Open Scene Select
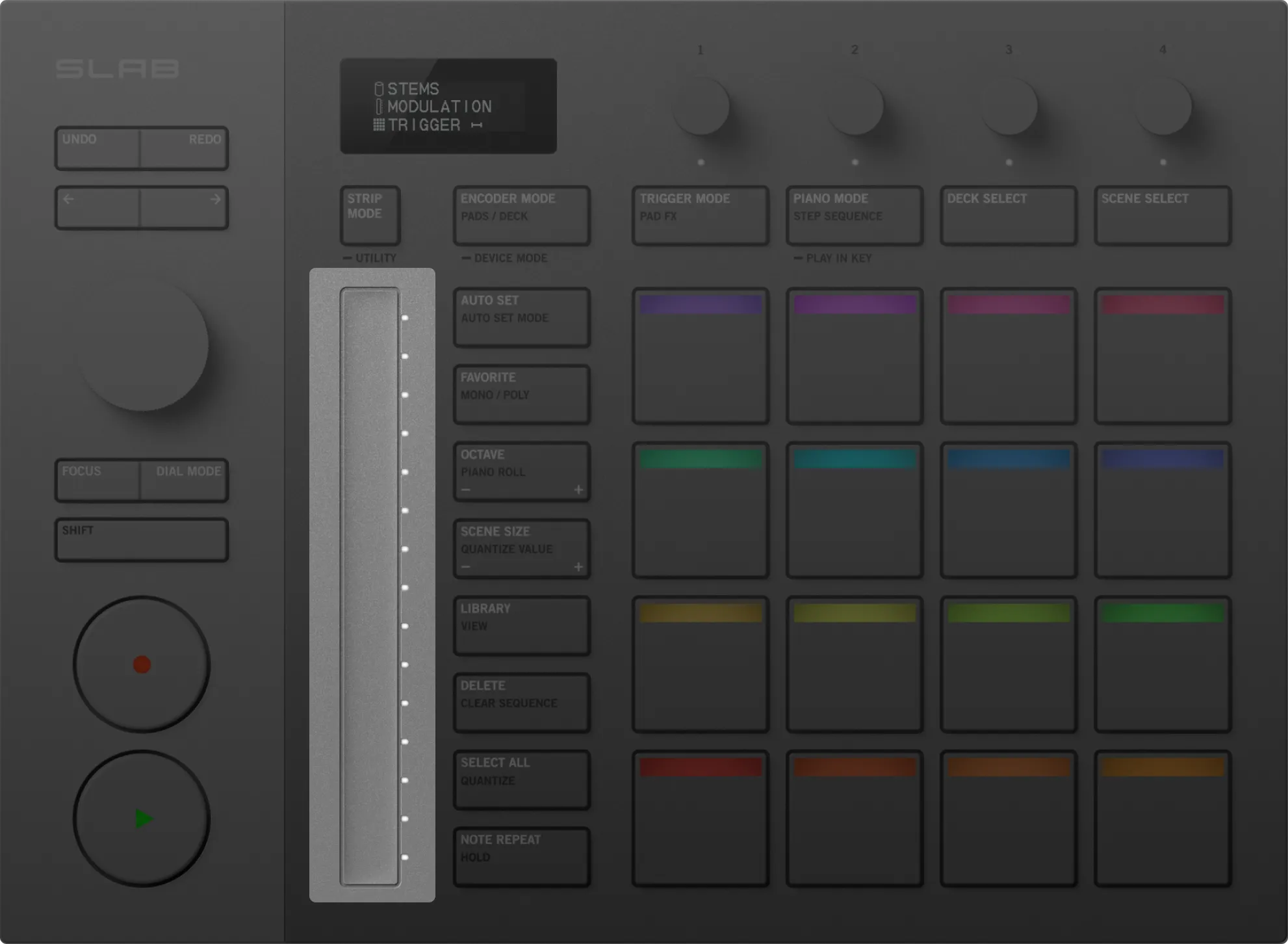Image resolution: width=1288 pixels, height=944 pixels. pyautogui.click(x=1162, y=215)
